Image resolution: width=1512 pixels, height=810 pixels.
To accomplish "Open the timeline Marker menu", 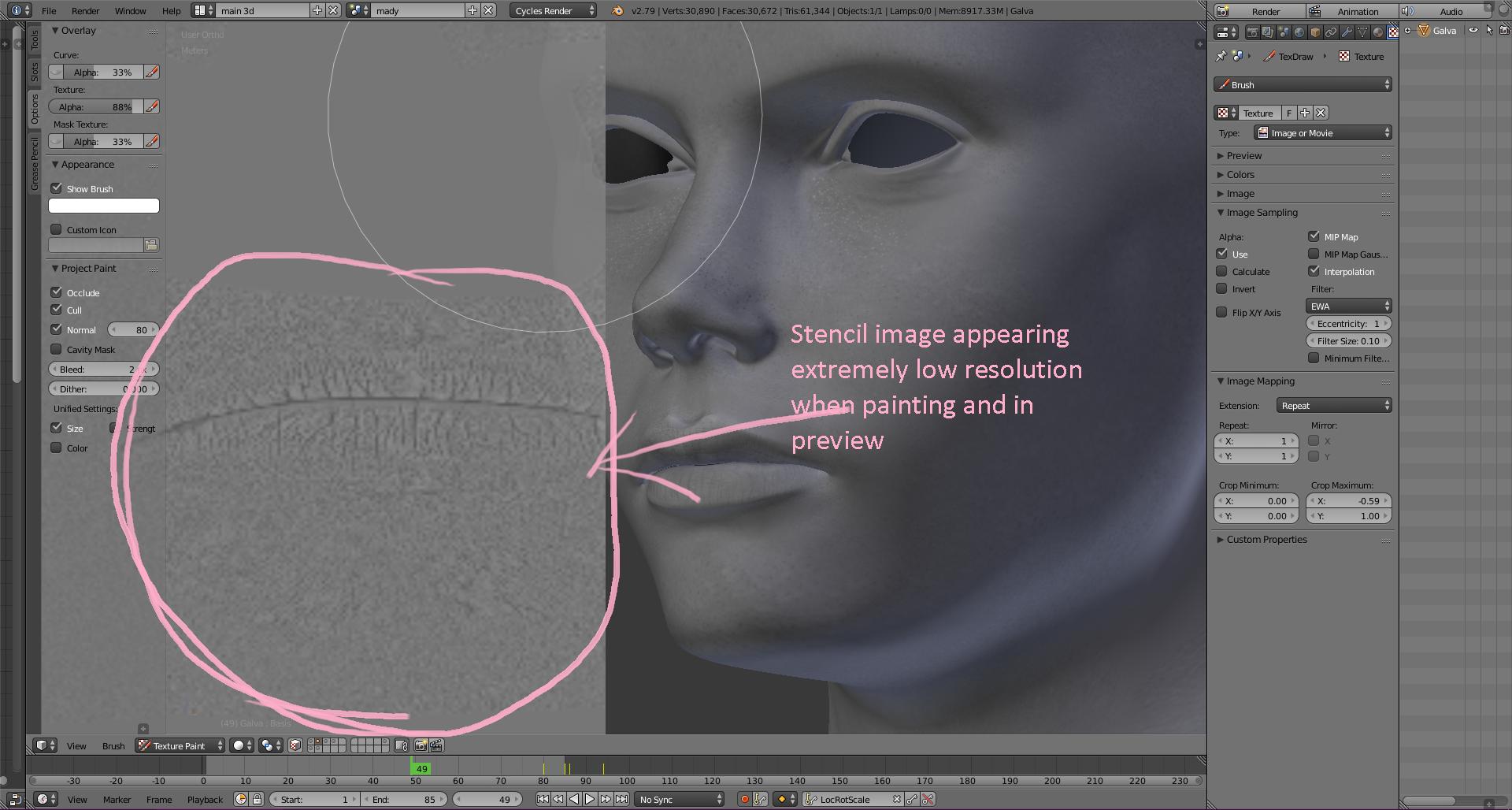I will [117, 799].
